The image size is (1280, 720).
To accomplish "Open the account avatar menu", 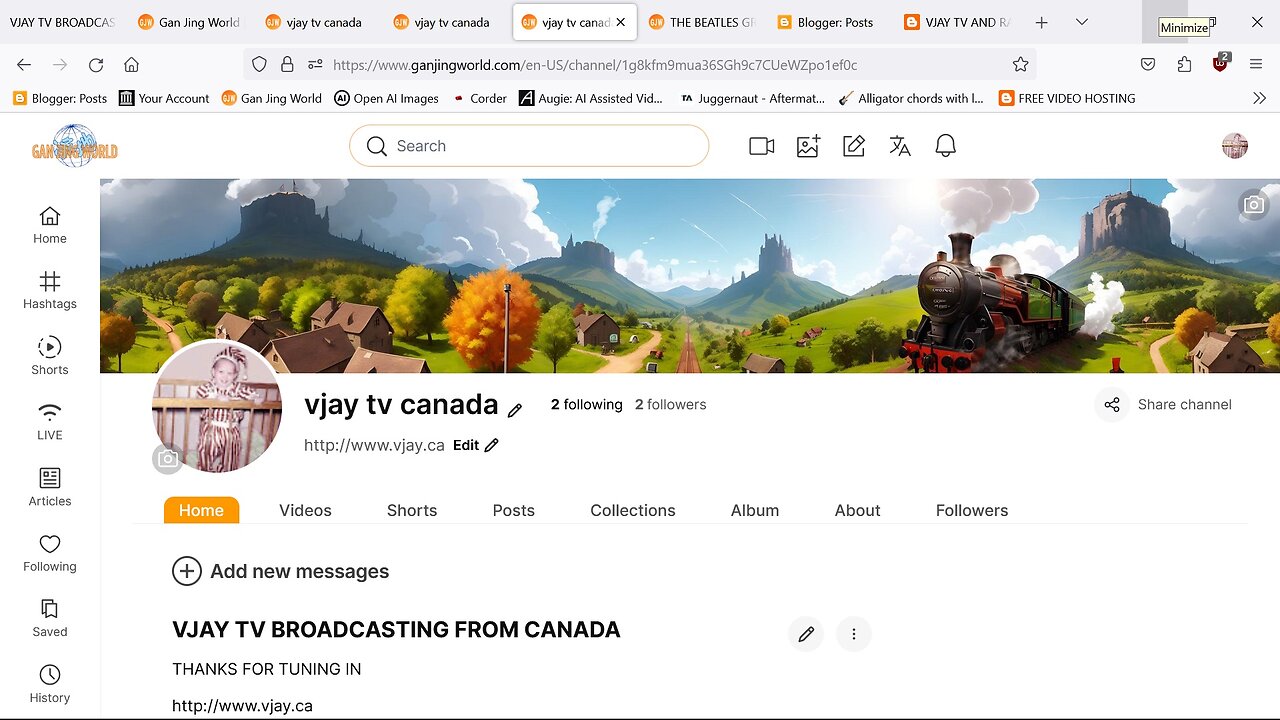I will click(x=1235, y=146).
